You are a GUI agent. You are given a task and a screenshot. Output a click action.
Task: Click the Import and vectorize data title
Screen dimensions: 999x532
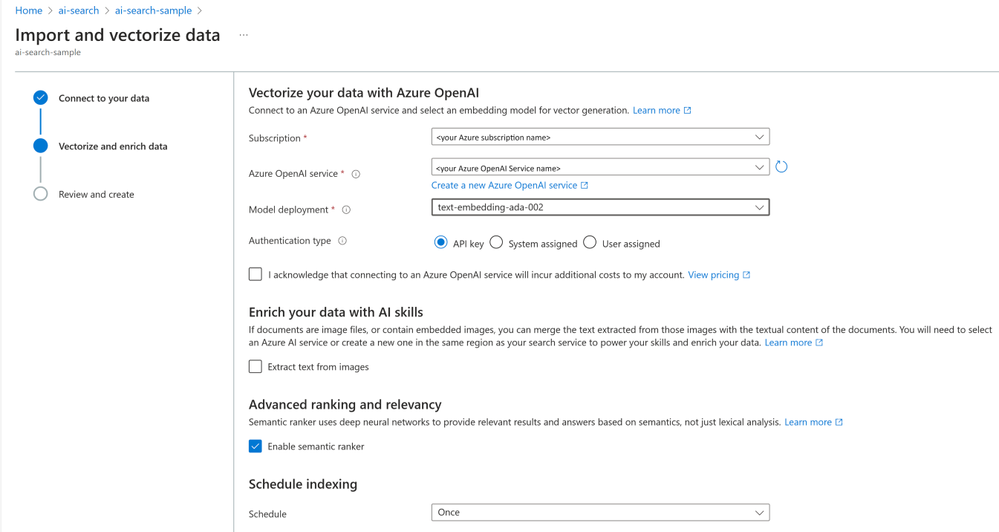[x=118, y=35]
